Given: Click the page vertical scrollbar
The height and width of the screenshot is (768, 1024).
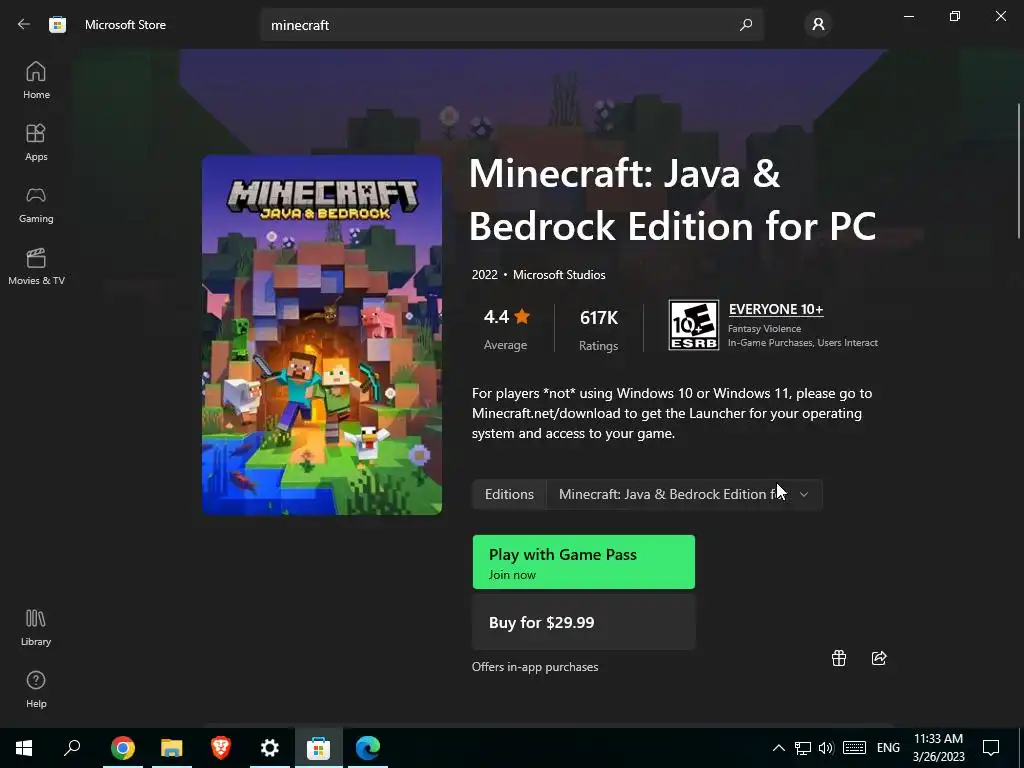Looking at the screenshot, I should [1019, 172].
